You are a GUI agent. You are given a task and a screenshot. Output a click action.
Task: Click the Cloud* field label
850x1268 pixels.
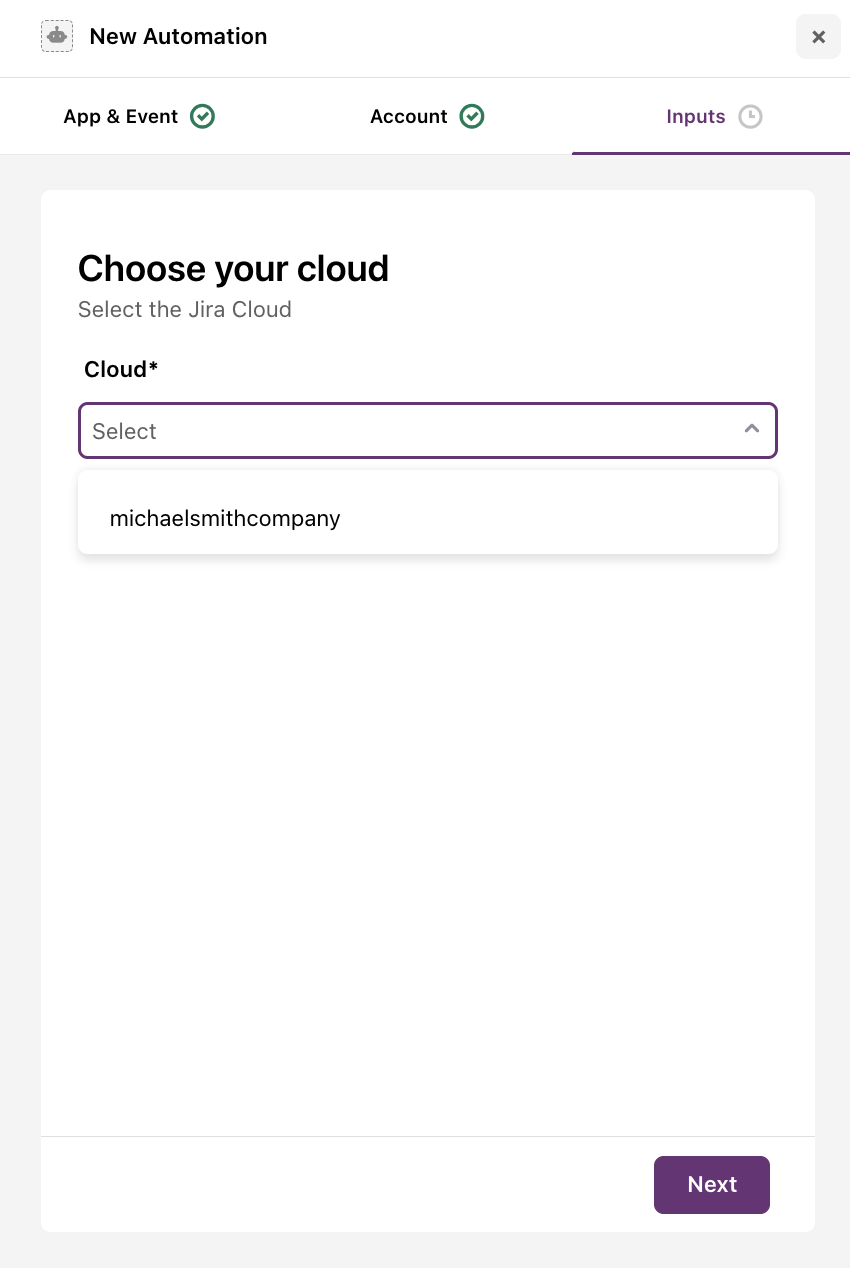(121, 370)
